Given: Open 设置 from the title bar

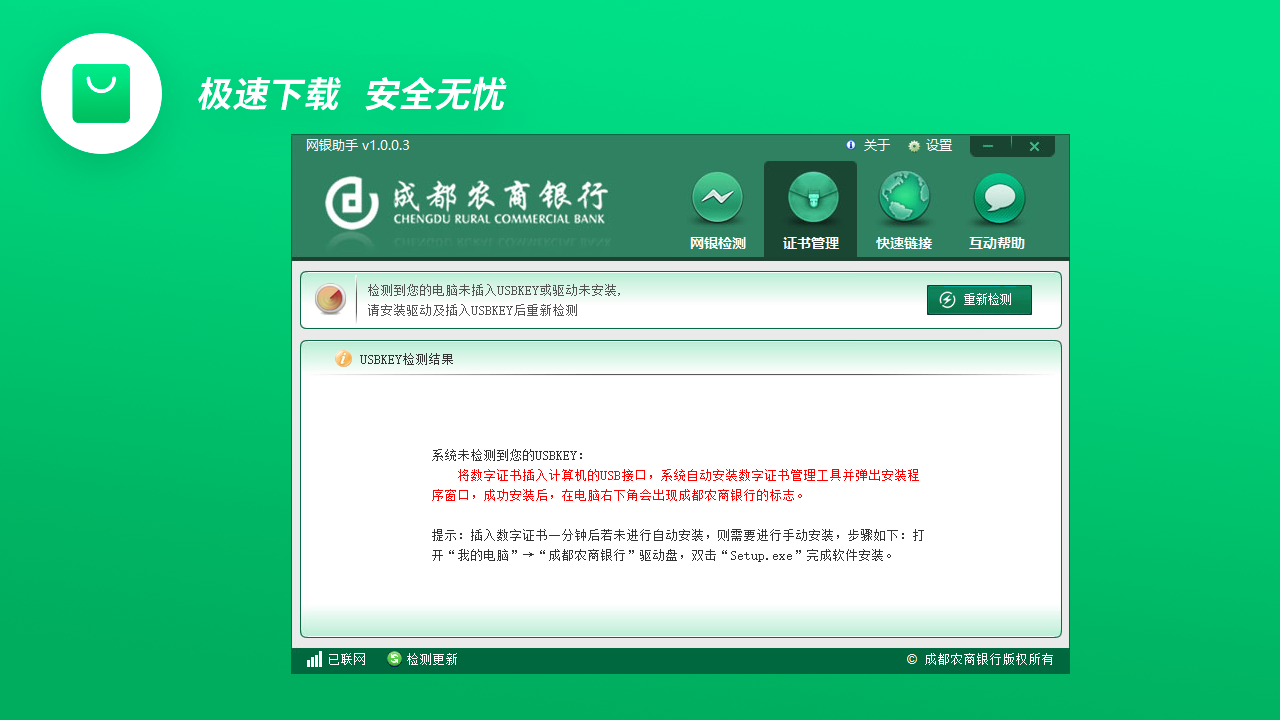Looking at the screenshot, I should pyautogui.click(x=936, y=145).
